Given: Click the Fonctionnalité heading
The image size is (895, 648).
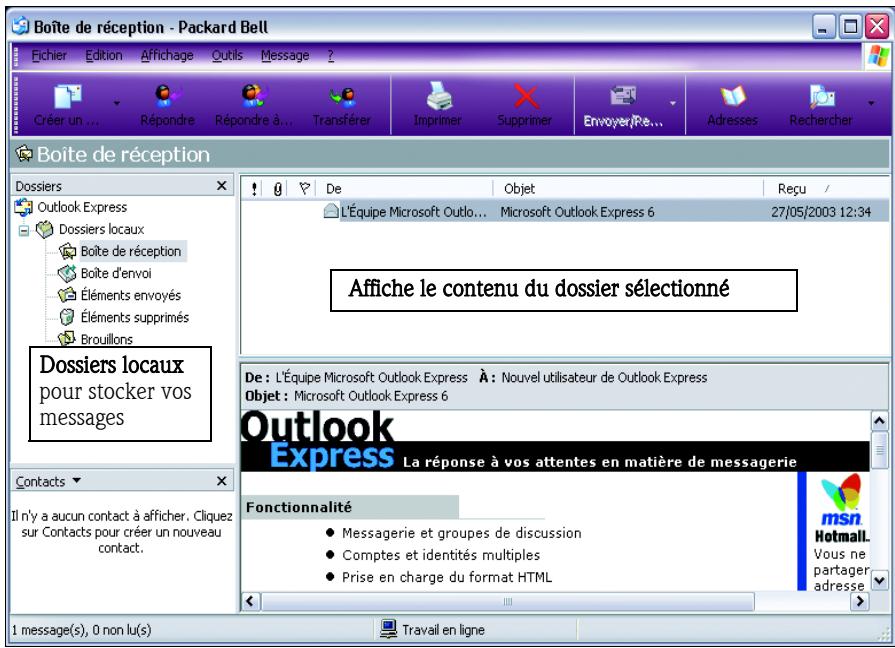Looking at the screenshot, I should tap(299, 507).
